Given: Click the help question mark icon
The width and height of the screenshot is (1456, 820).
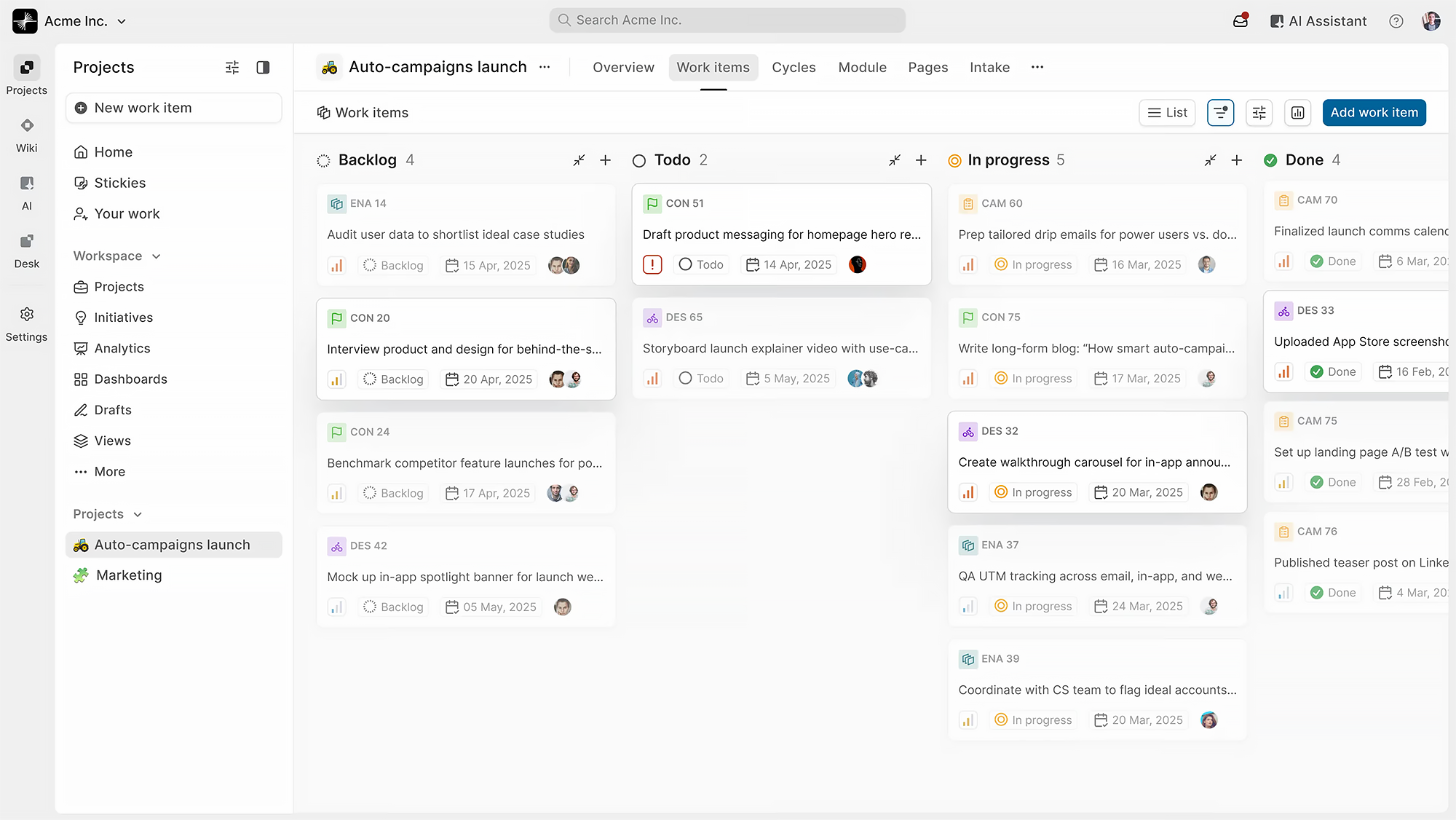Looking at the screenshot, I should pyautogui.click(x=1396, y=21).
